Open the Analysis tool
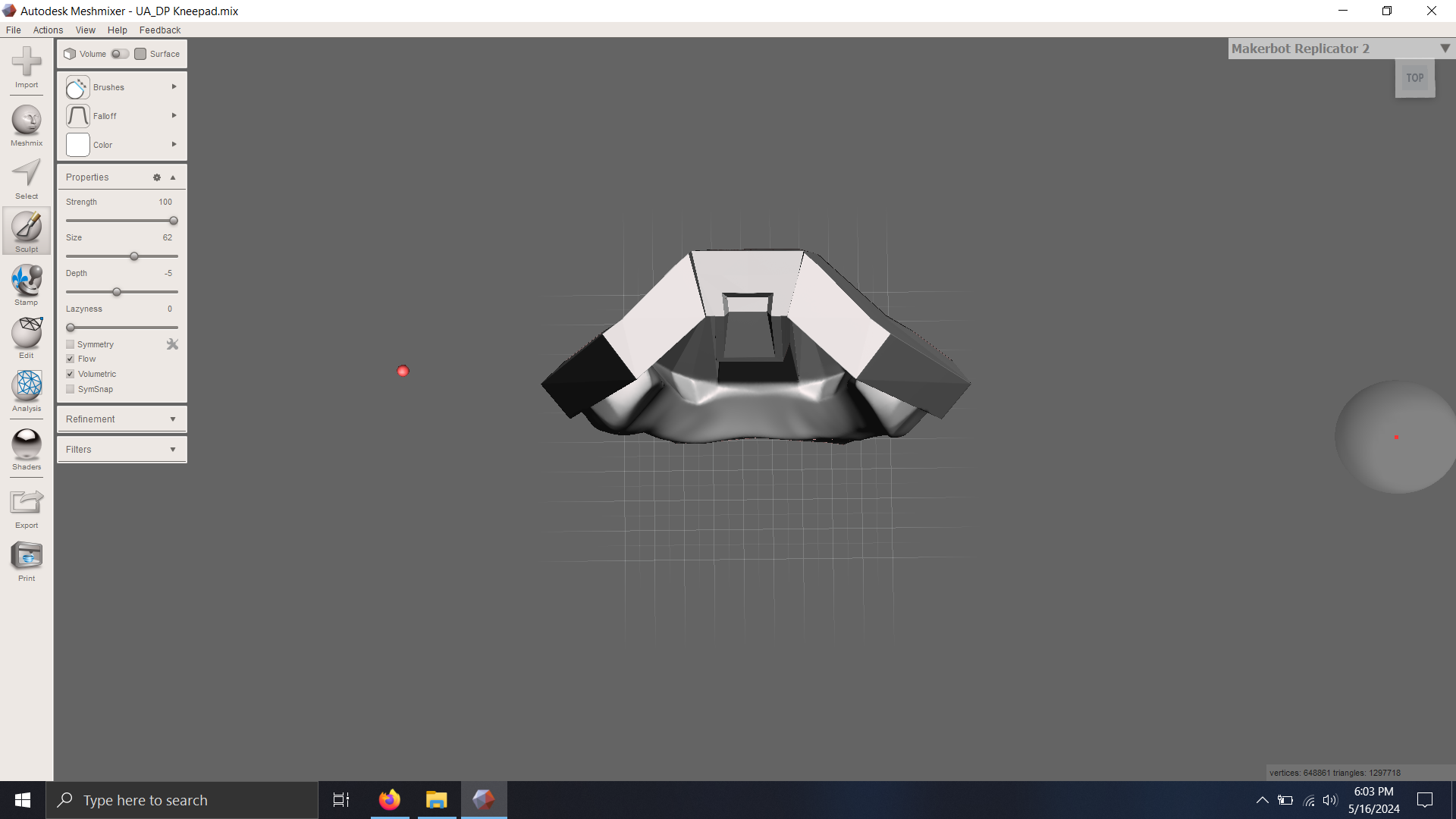Viewport: 1456px width, 819px height. coord(27,391)
